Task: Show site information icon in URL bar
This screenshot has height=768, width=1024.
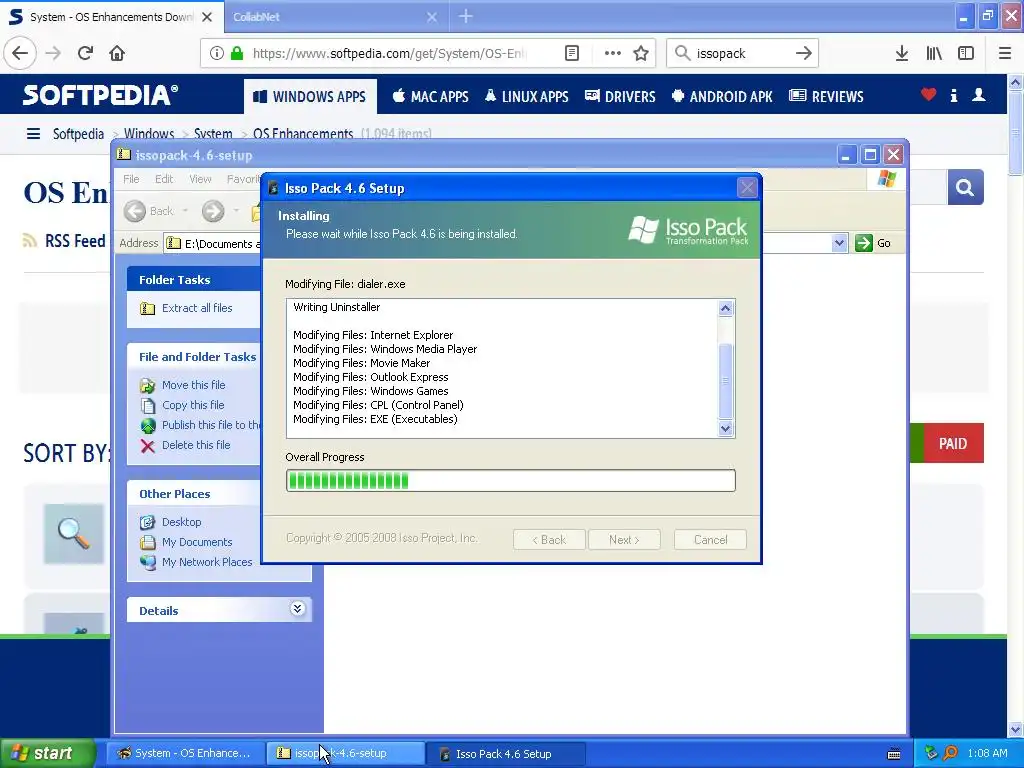Action: tap(217, 53)
